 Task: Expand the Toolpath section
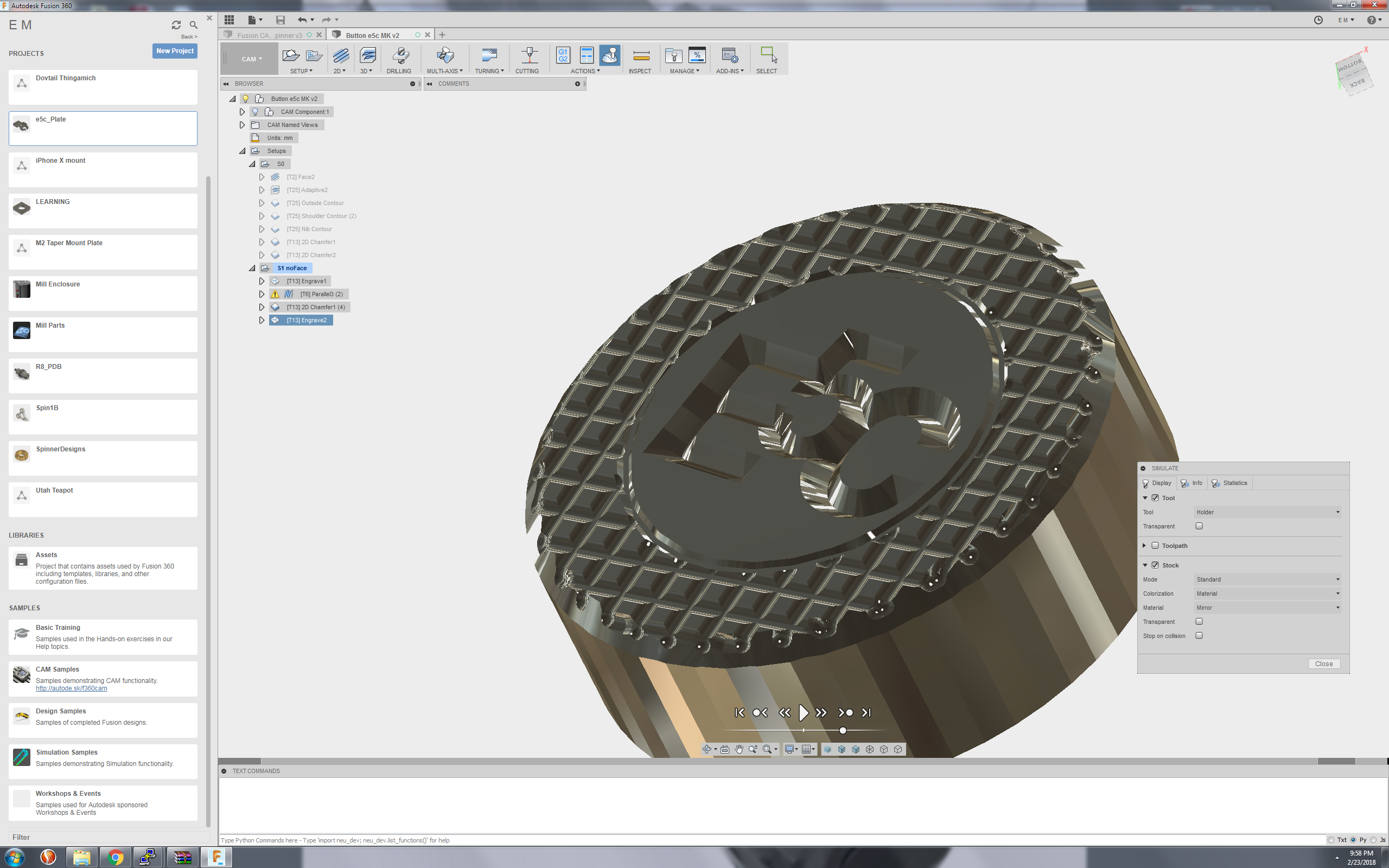point(1144,545)
